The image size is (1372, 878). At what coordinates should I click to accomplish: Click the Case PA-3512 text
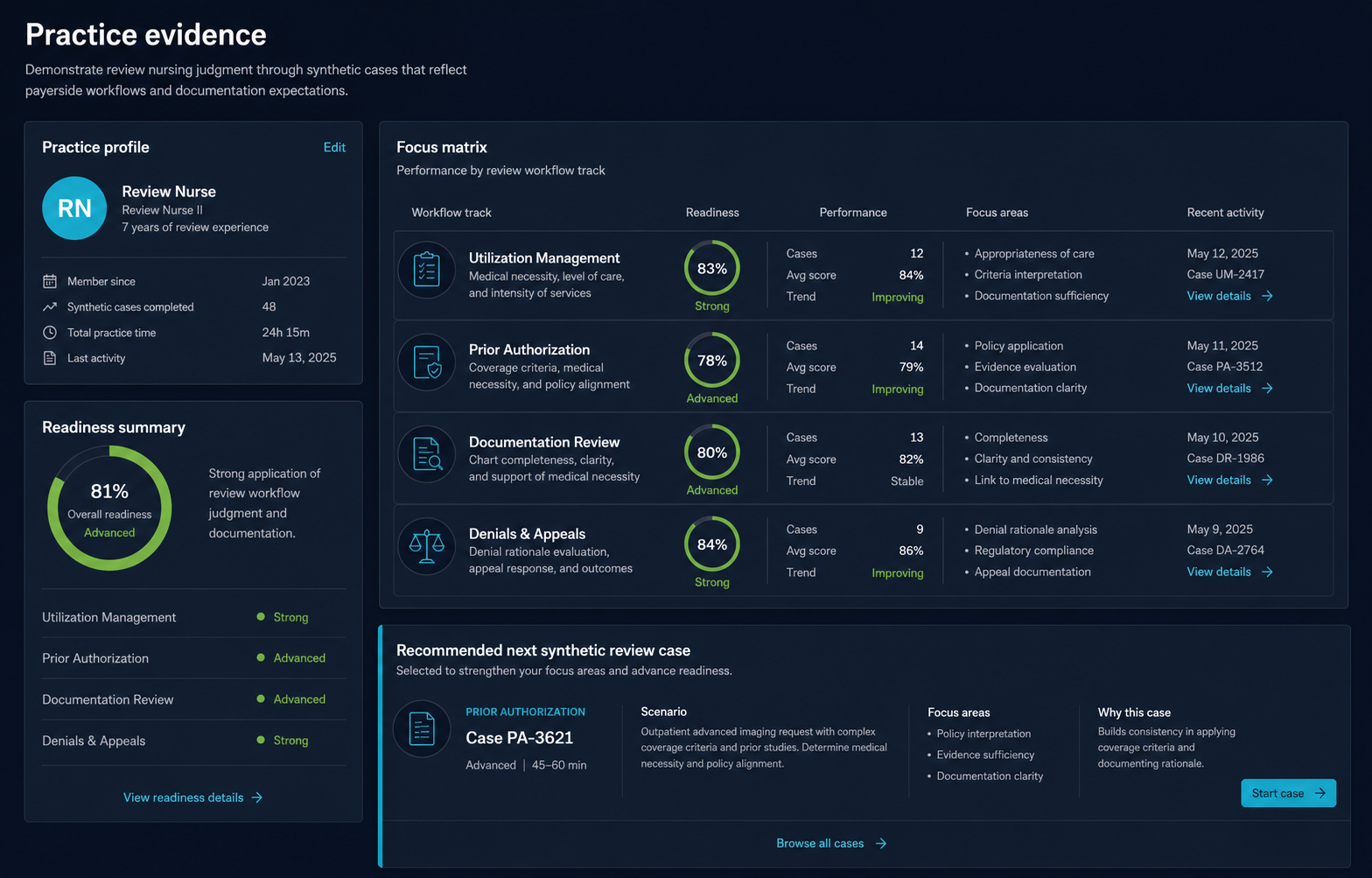point(1225,366)
